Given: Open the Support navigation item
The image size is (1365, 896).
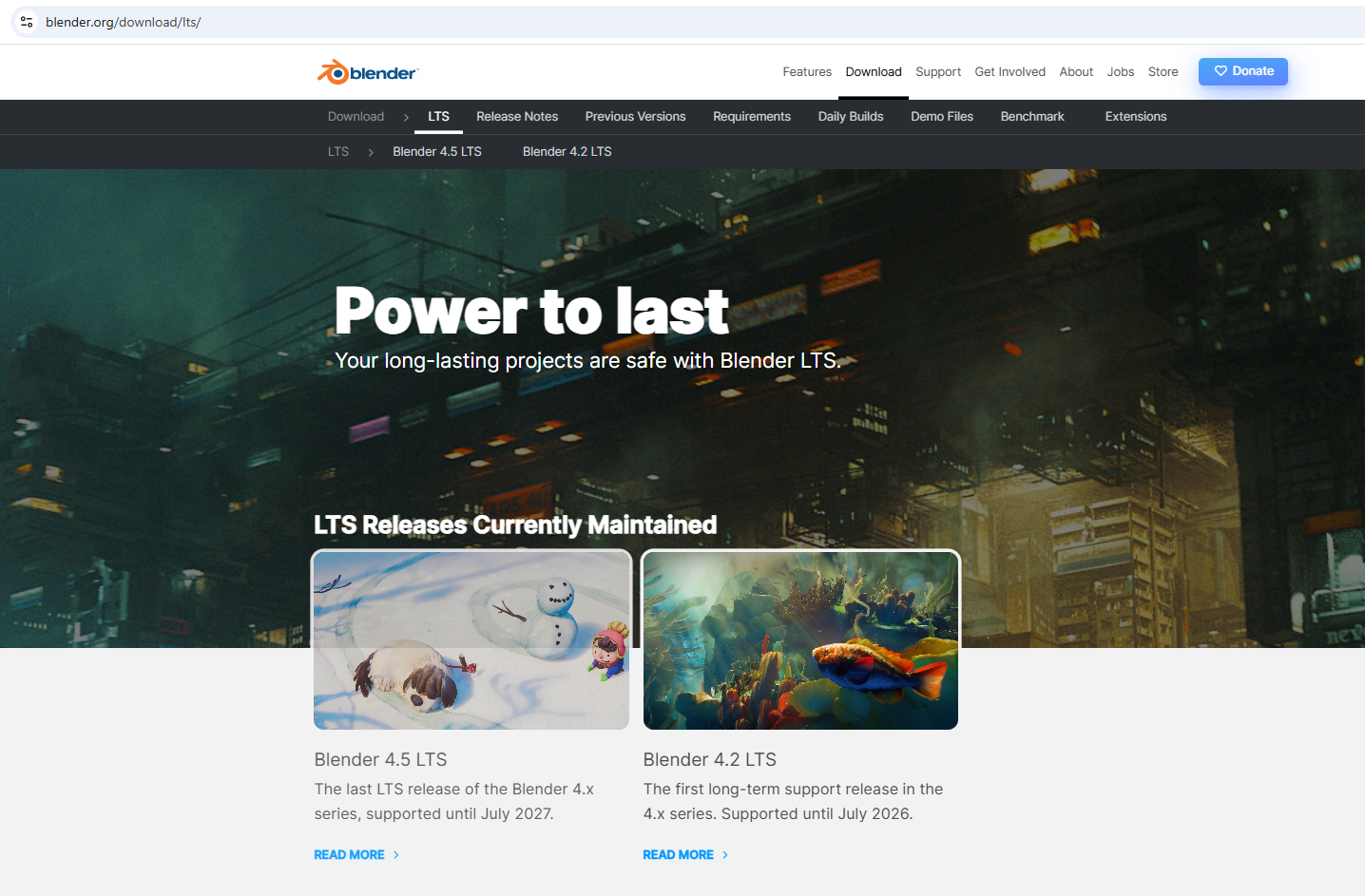Looking at the screenshot, I should click(938, 72).
